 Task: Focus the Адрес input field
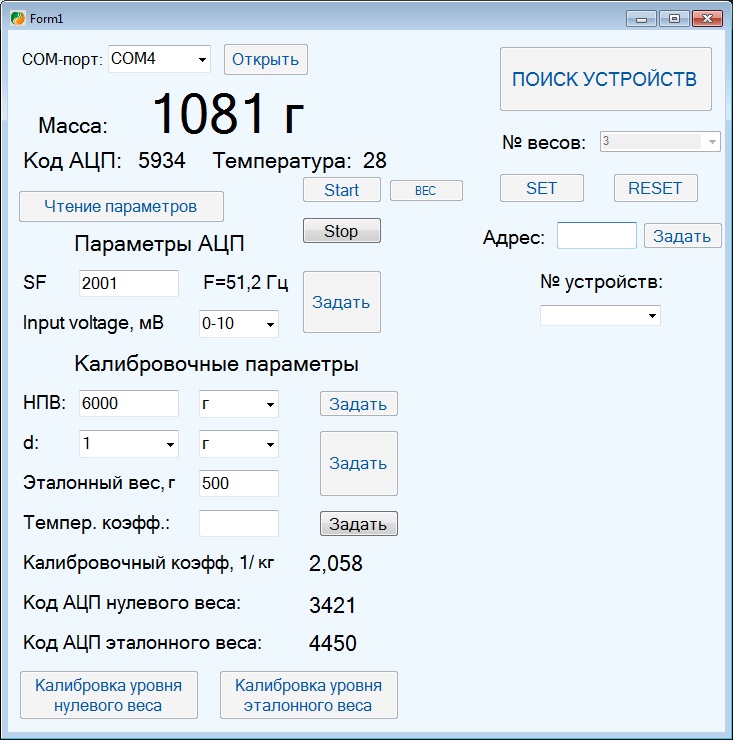pos(597,235)
